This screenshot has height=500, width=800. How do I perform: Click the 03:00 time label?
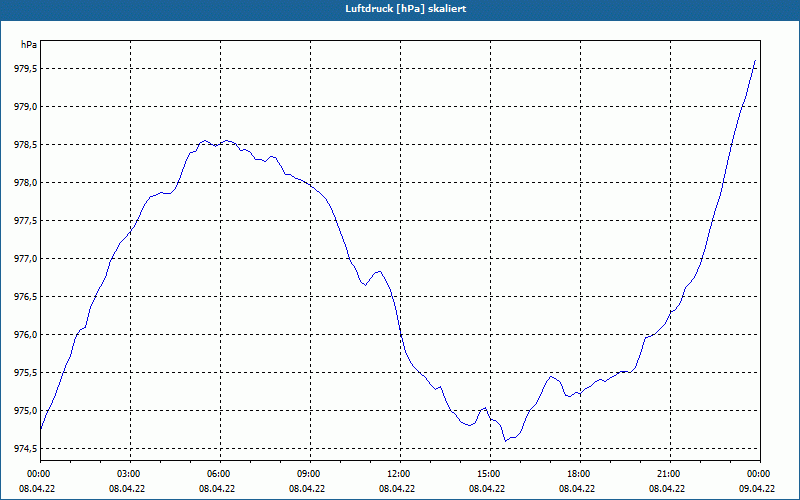(127, 474)
